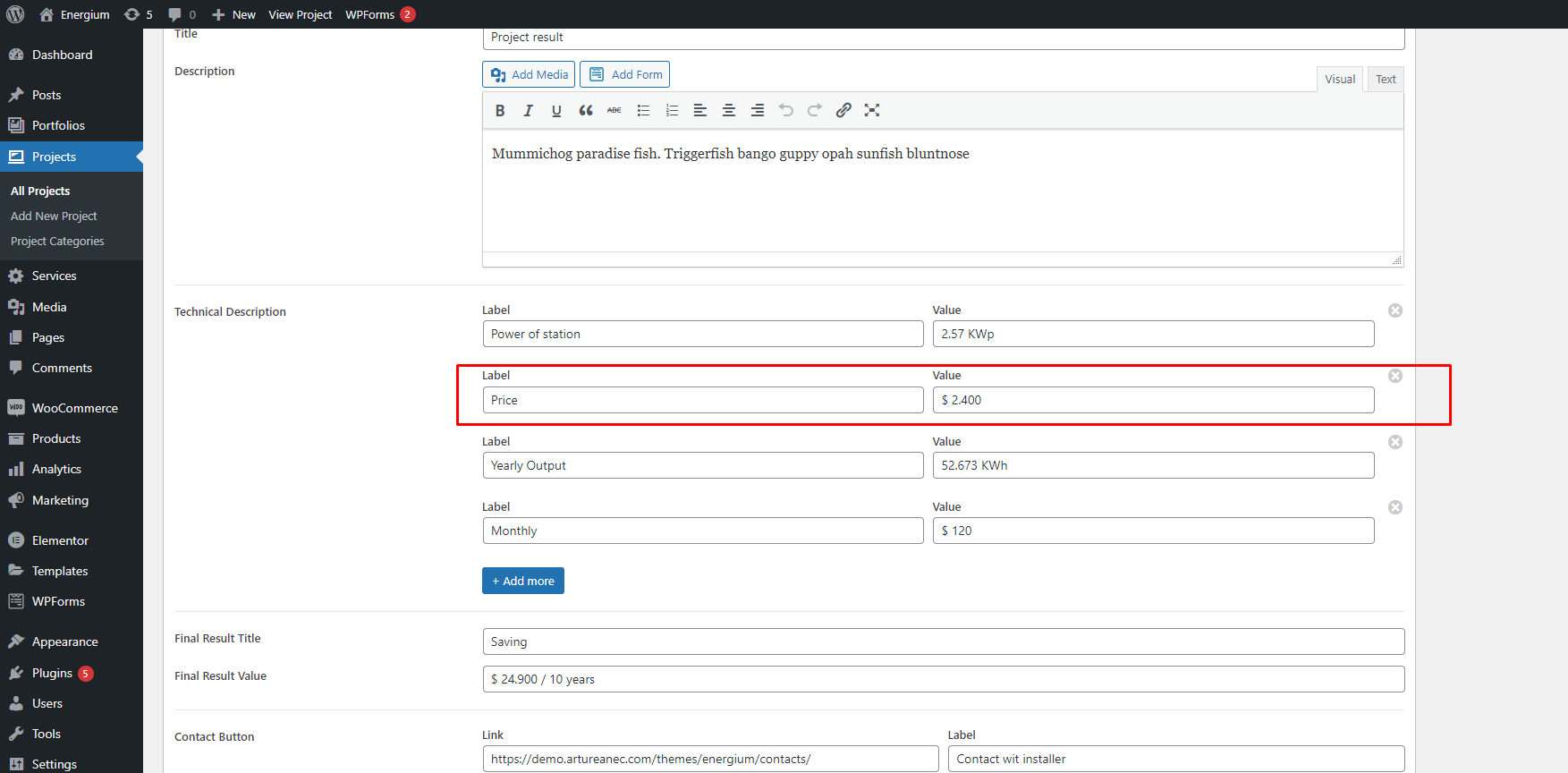Click the Add Form button
Screen dimensions: 1568x773
coord(624,74)
